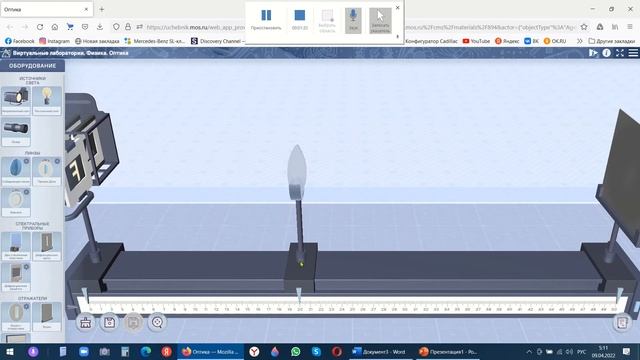The height and width of the screenshot is (360, 640).
Task: Click the F-shaped object on left stand
Action: pyautogui.click(x=76, y=171)
